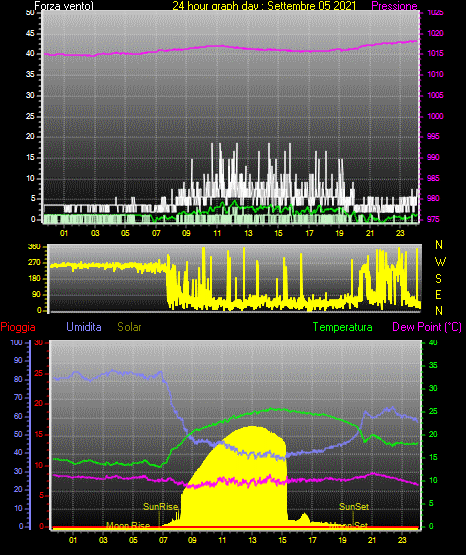
Task: Click the 'Solar' legend label
Action: (x=129, y=327)
